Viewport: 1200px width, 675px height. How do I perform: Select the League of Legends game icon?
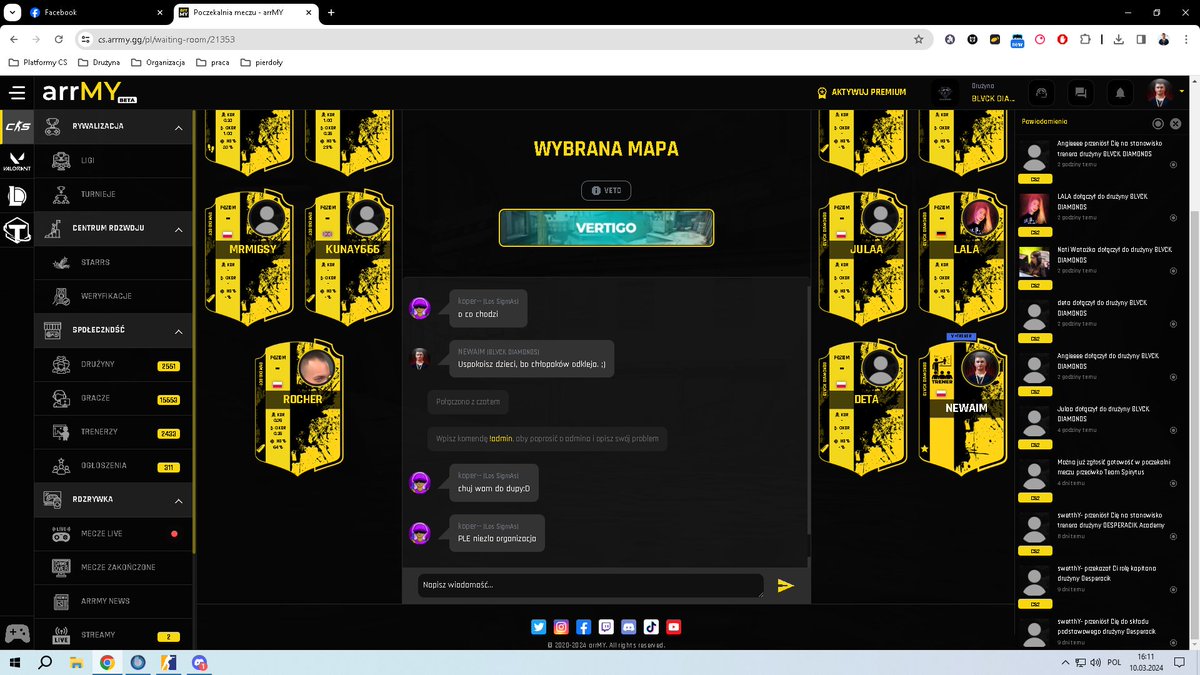[17, 195]
